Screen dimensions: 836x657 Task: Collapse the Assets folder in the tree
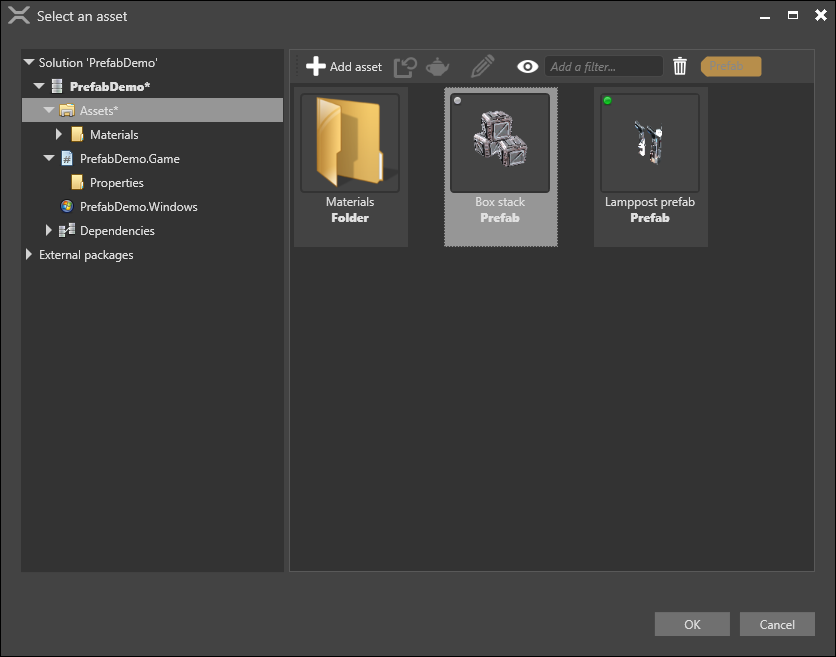(x=47, y=110)
